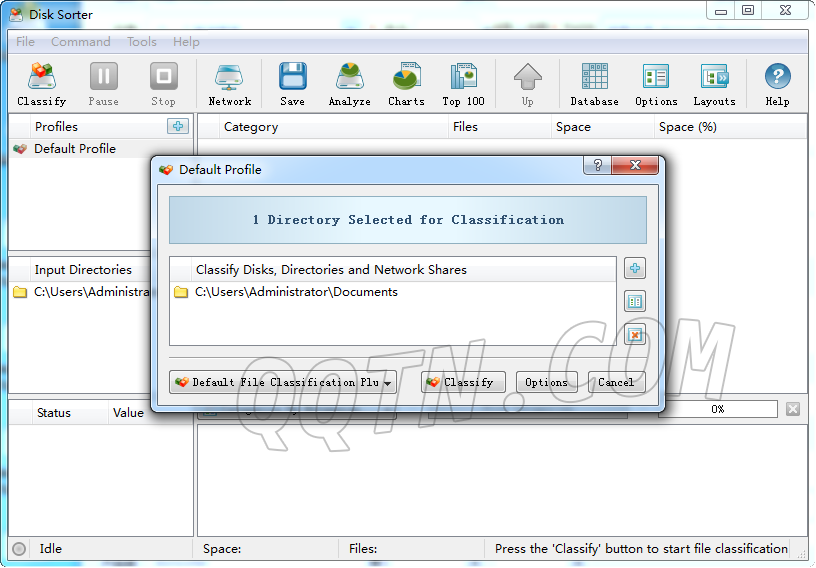Add a new profile with plus icon
This screenshot has width=816, height=568.
click(177, 126)
